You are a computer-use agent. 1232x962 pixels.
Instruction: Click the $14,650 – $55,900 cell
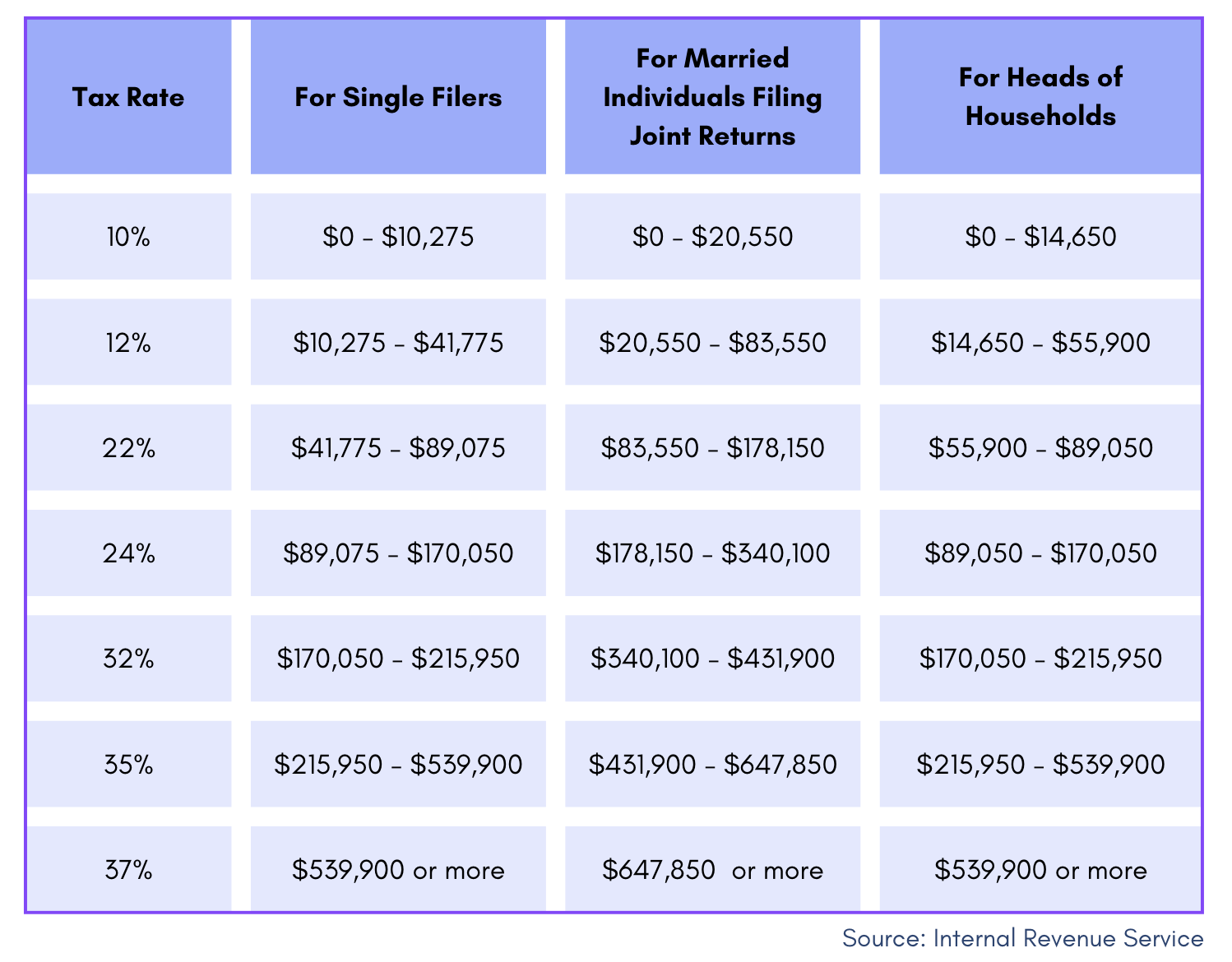(1040, 342)
